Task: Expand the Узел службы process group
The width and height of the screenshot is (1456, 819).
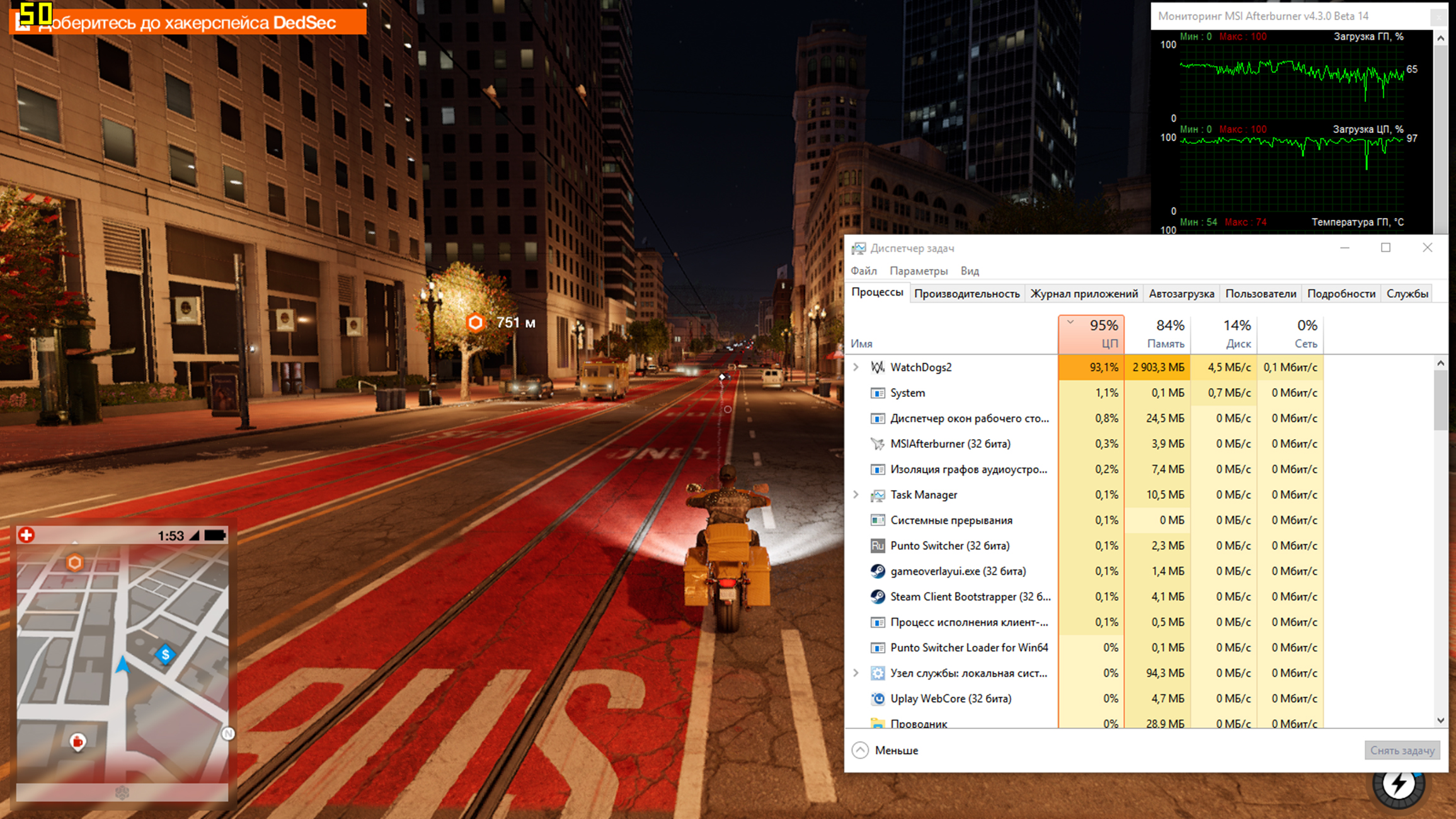Action: click(856, 673)
